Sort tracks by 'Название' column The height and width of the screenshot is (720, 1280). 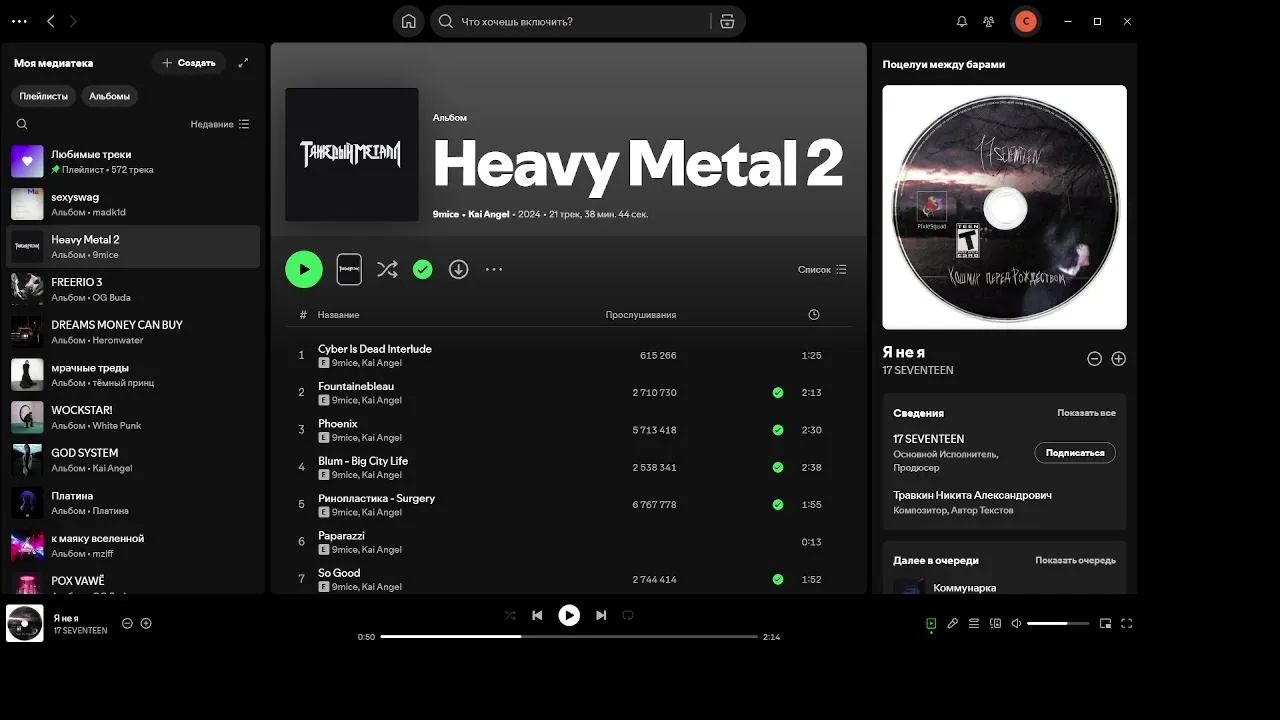[338, 315]
